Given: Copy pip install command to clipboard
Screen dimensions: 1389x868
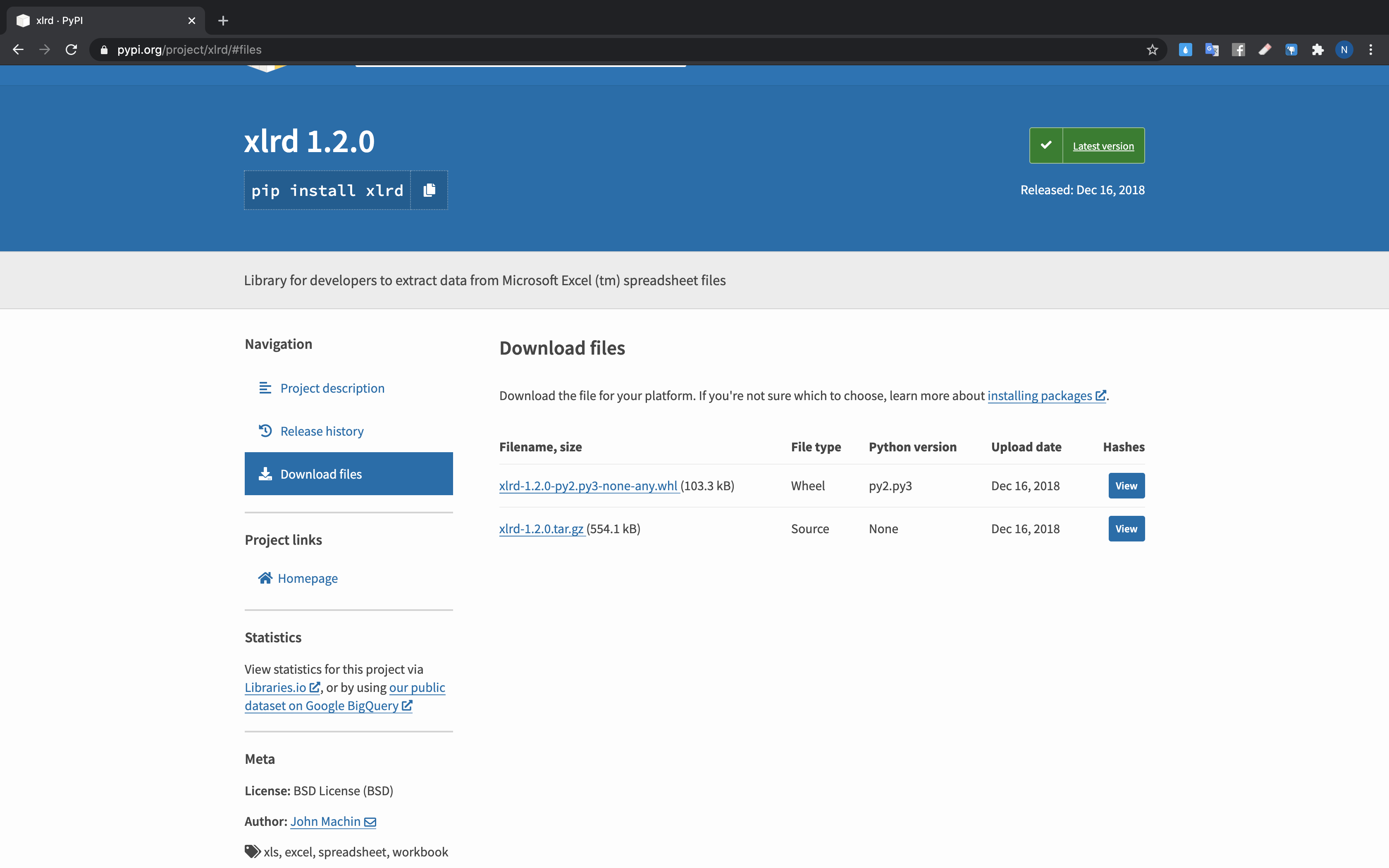Looking at the screenshot, I should (x=430, y=190).
